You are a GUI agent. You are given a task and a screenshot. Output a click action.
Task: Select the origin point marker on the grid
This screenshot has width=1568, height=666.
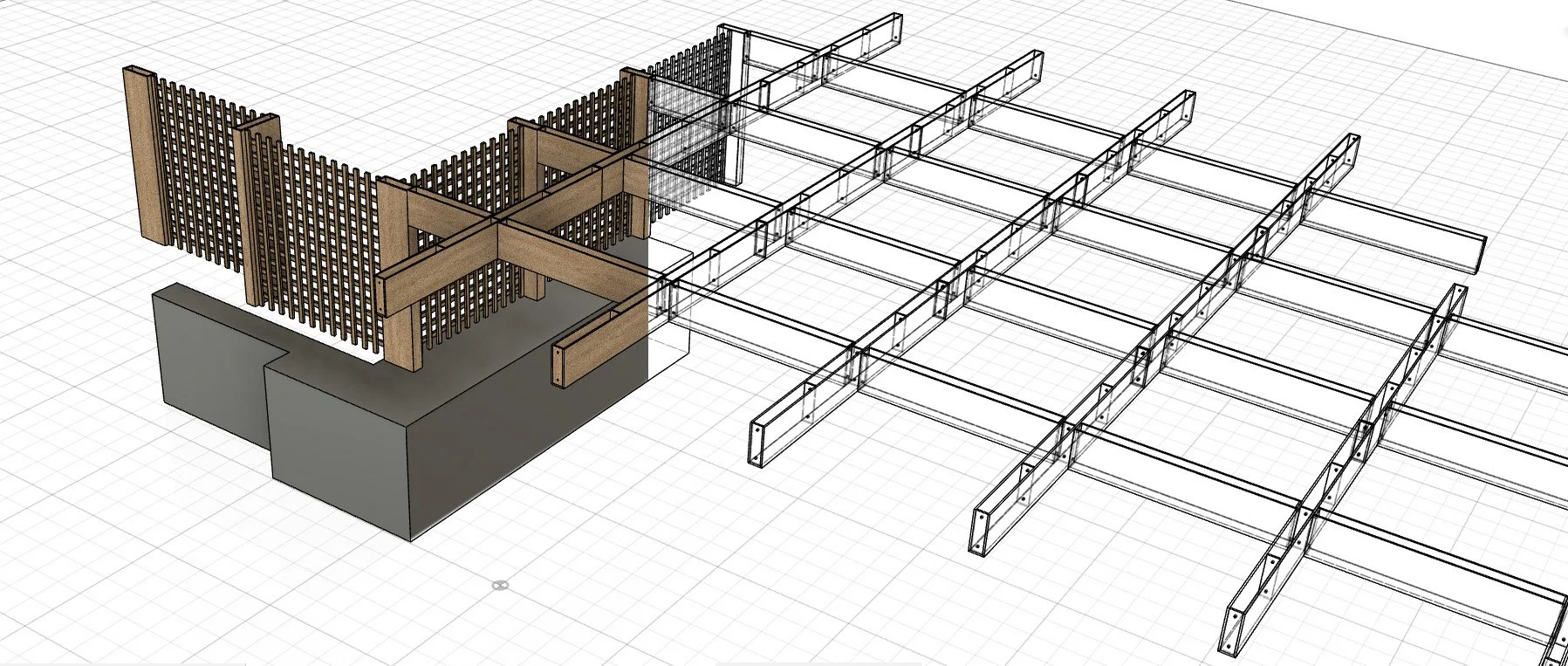point(500,584)
